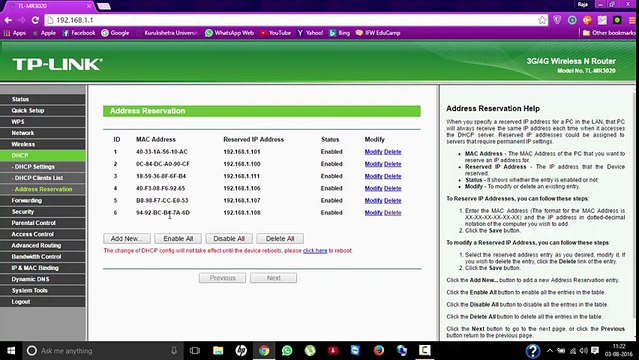Open Advanced Routing in sidebar
Viewport: 639px width, 360px height.
43,245
